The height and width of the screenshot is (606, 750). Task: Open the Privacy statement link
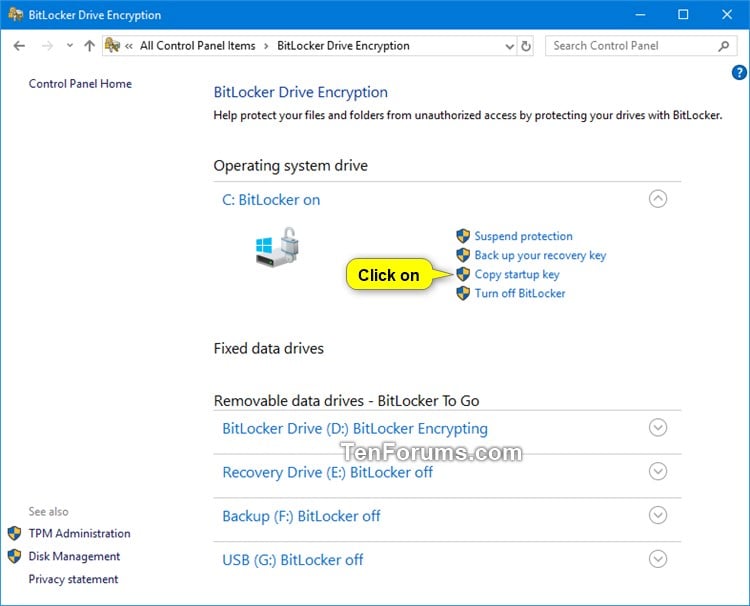click(73, 579)
